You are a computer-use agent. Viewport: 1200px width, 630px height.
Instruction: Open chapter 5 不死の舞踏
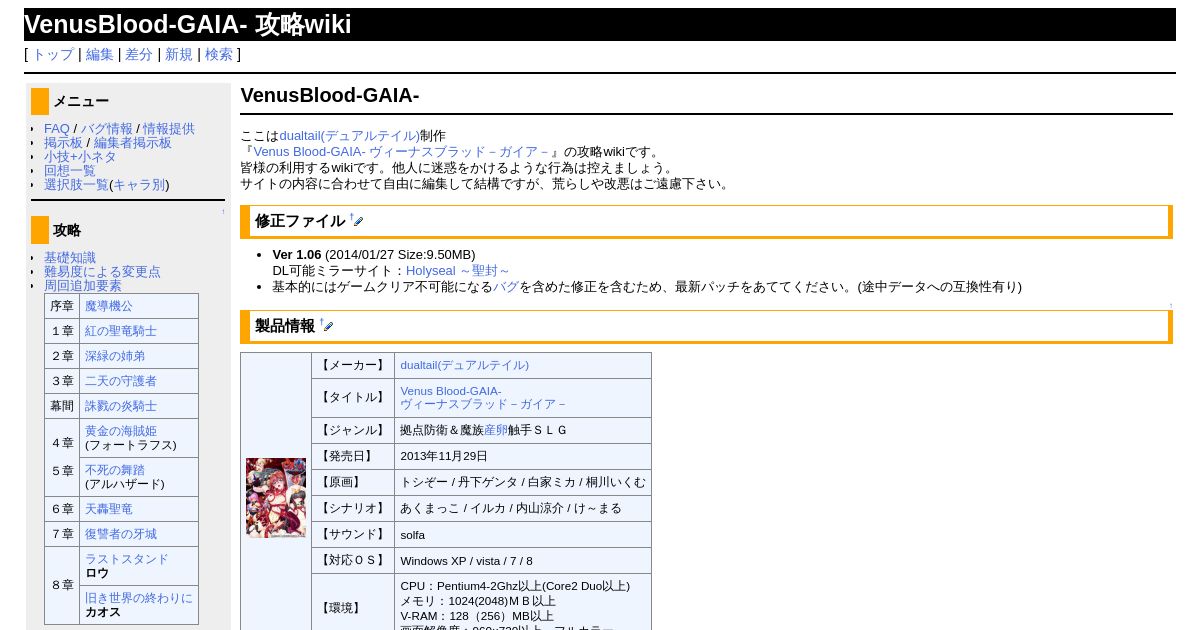(x=115, y=470)
